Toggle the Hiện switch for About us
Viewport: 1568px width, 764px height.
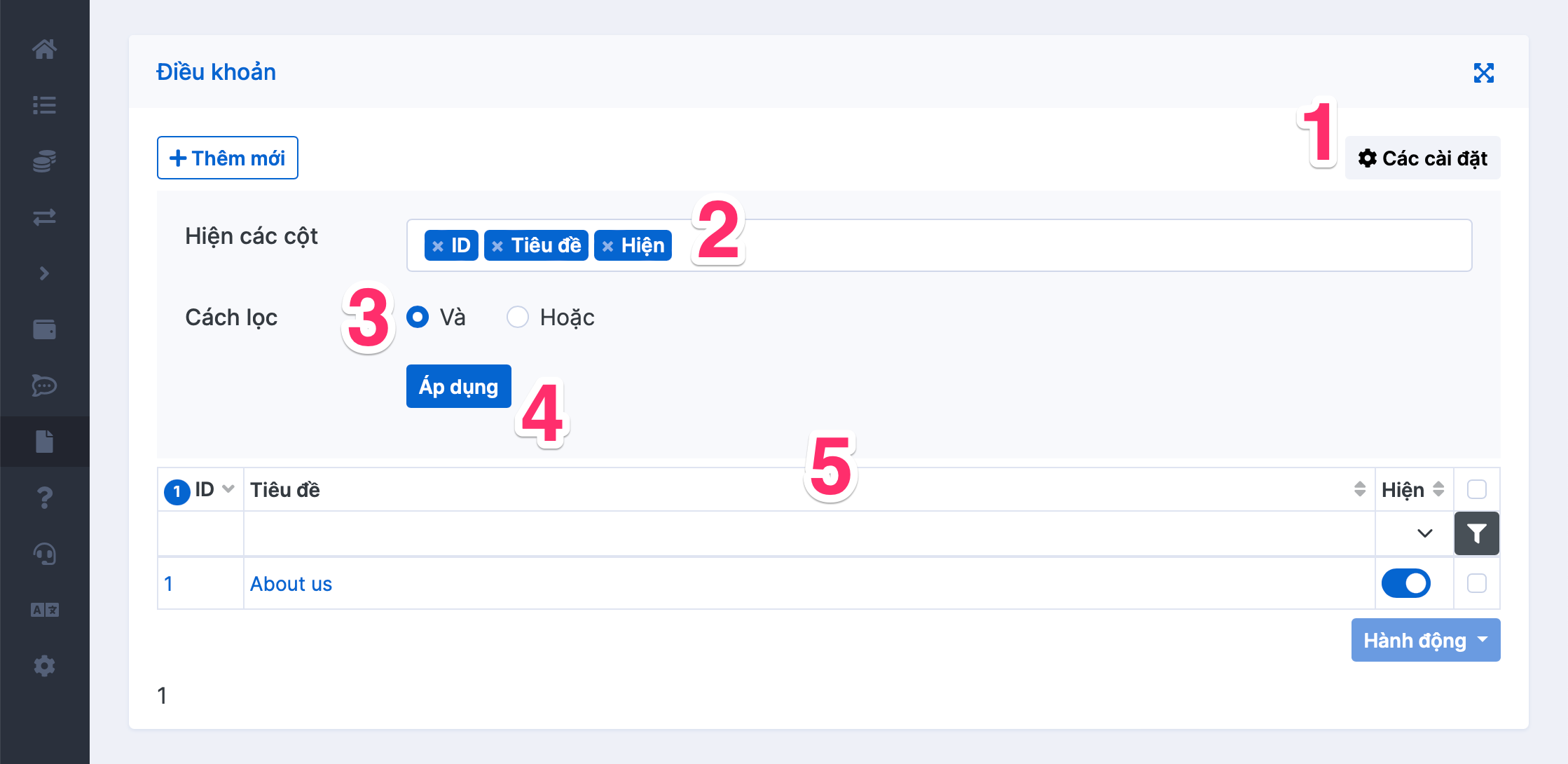pos(1405,583)
